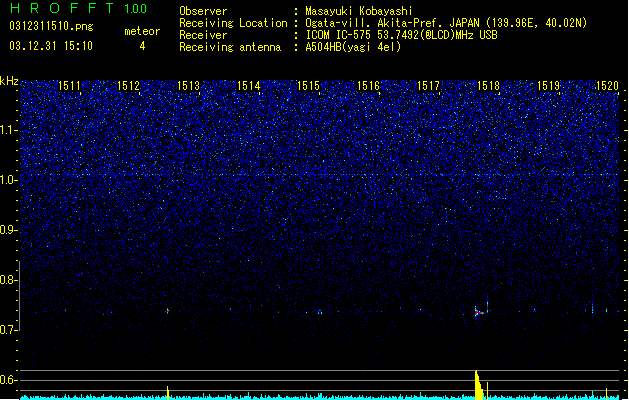The height and width of the screenshot is (400, 629).
Task: Click the A504HB antenna description
Action: pyautogui.click(x=353, y=47)
